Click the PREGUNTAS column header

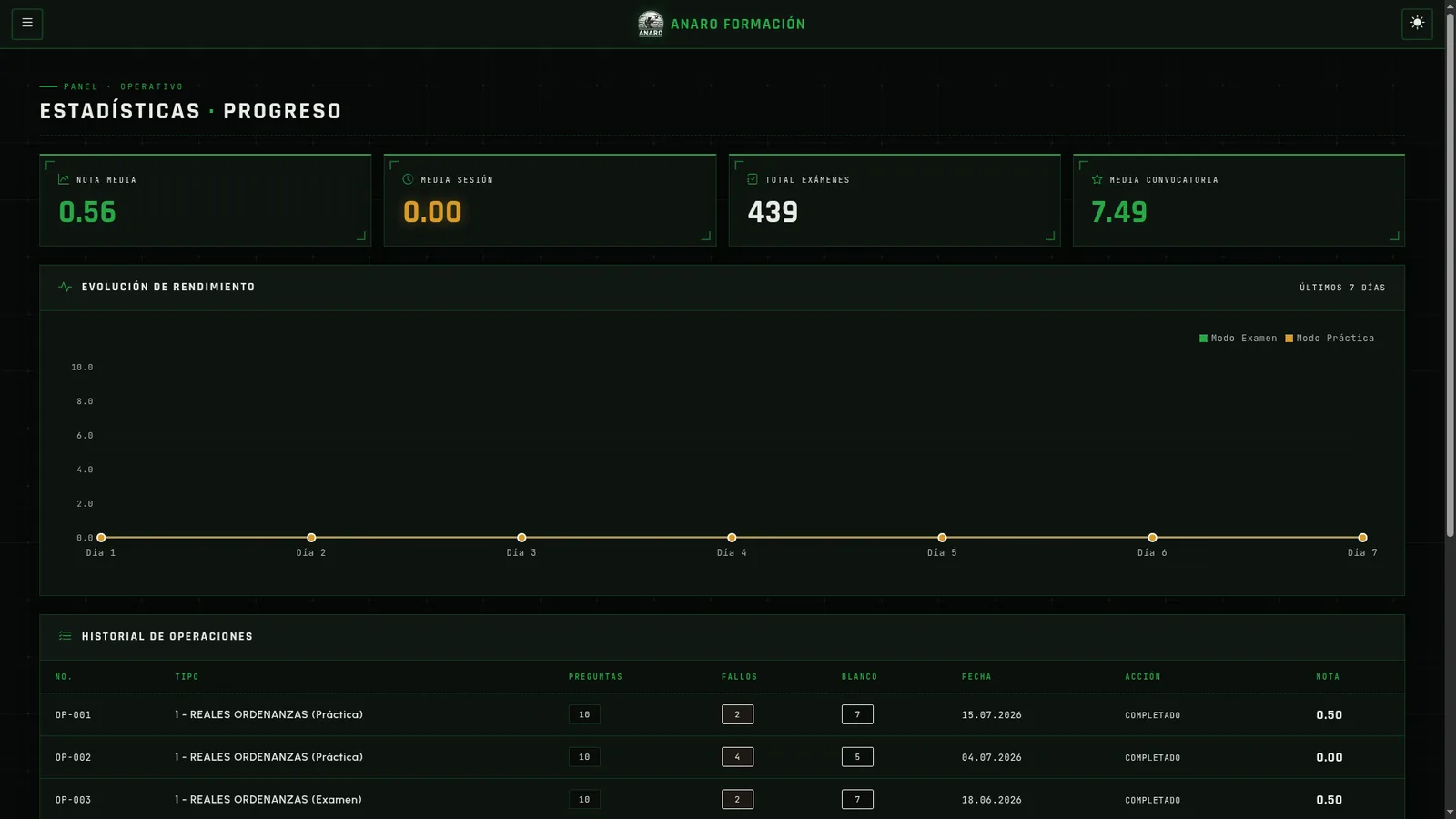coord(596,677)
